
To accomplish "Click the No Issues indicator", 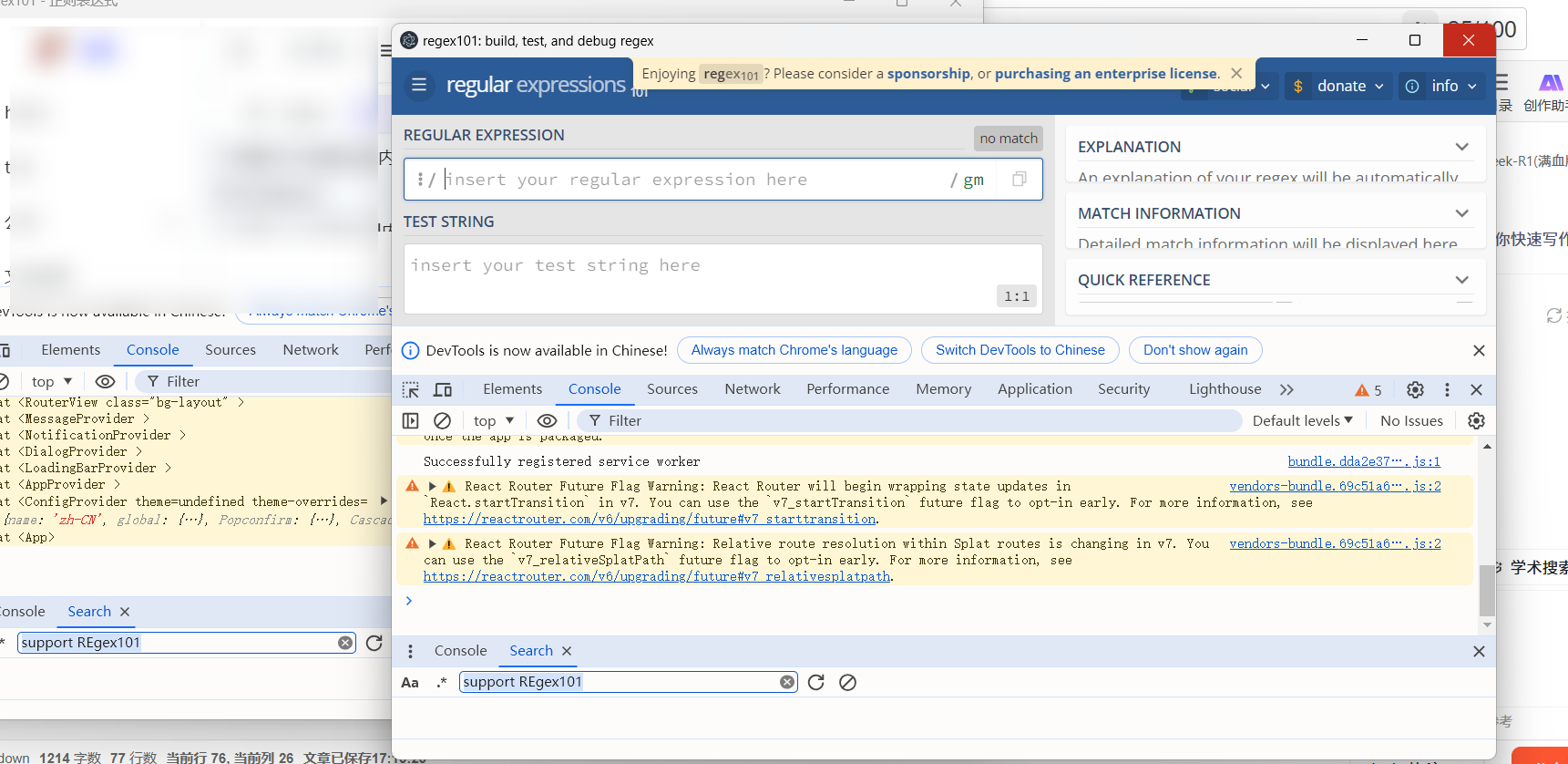I will point(1411,420).
